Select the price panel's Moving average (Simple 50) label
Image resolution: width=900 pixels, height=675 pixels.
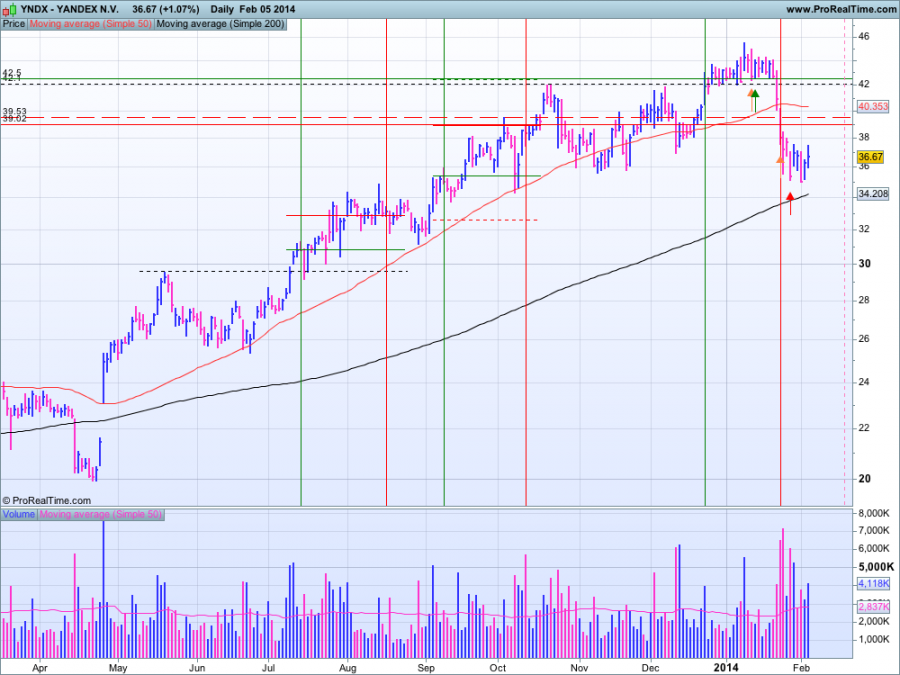tap(91, 24)
